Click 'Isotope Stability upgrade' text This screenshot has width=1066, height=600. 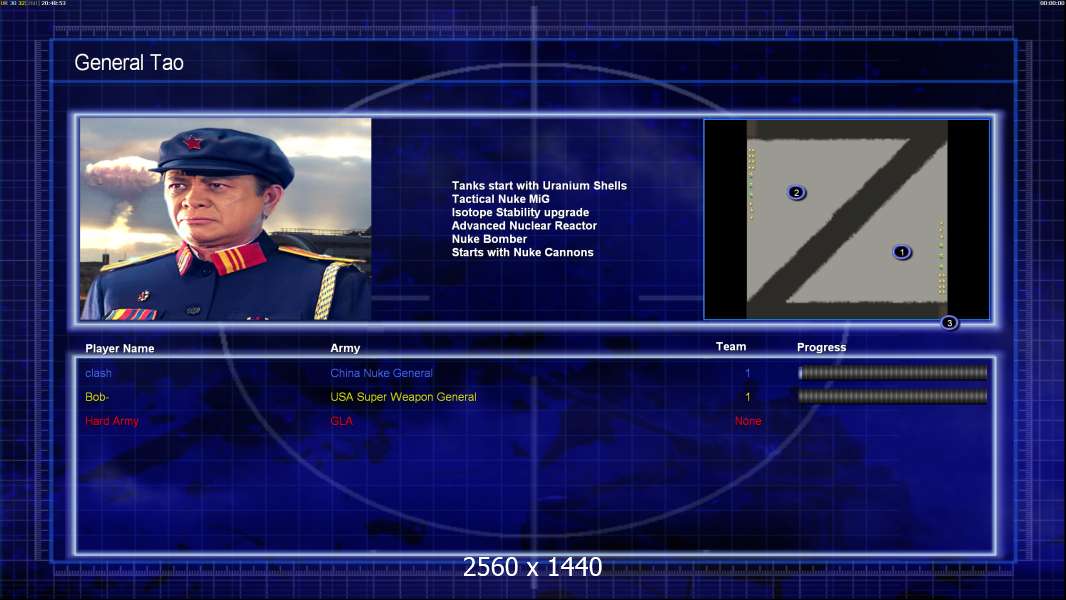coord(520,213)
